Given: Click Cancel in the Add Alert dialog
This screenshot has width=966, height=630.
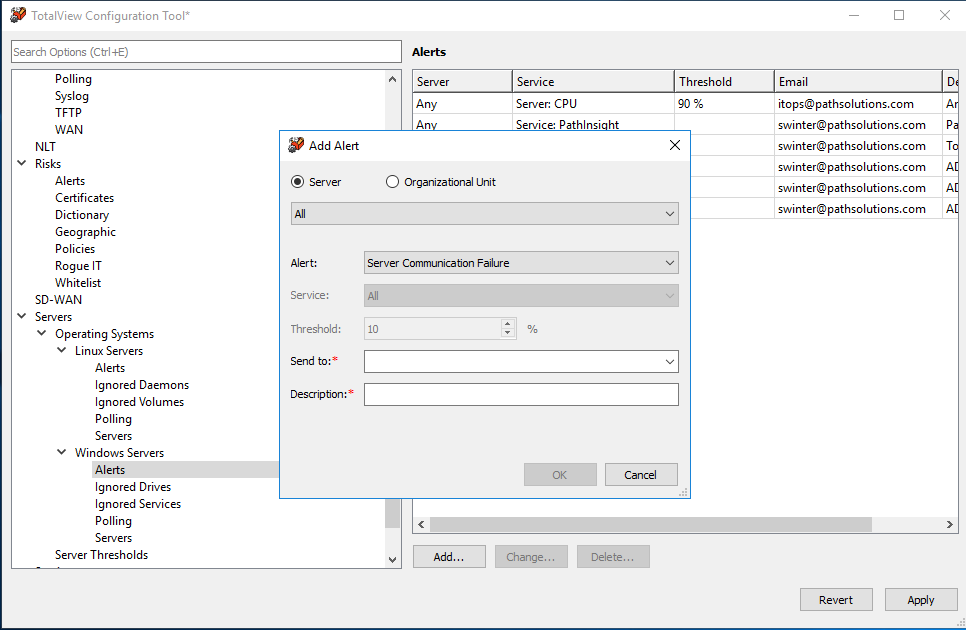Looking at the screenshot, I should (x=640, y=474).
